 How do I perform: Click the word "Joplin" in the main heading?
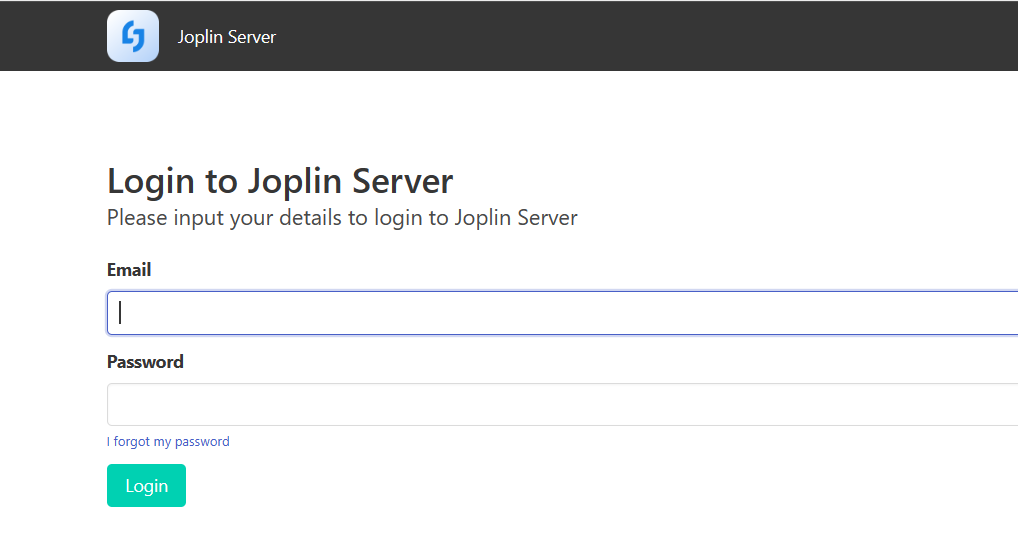(295, 181)
